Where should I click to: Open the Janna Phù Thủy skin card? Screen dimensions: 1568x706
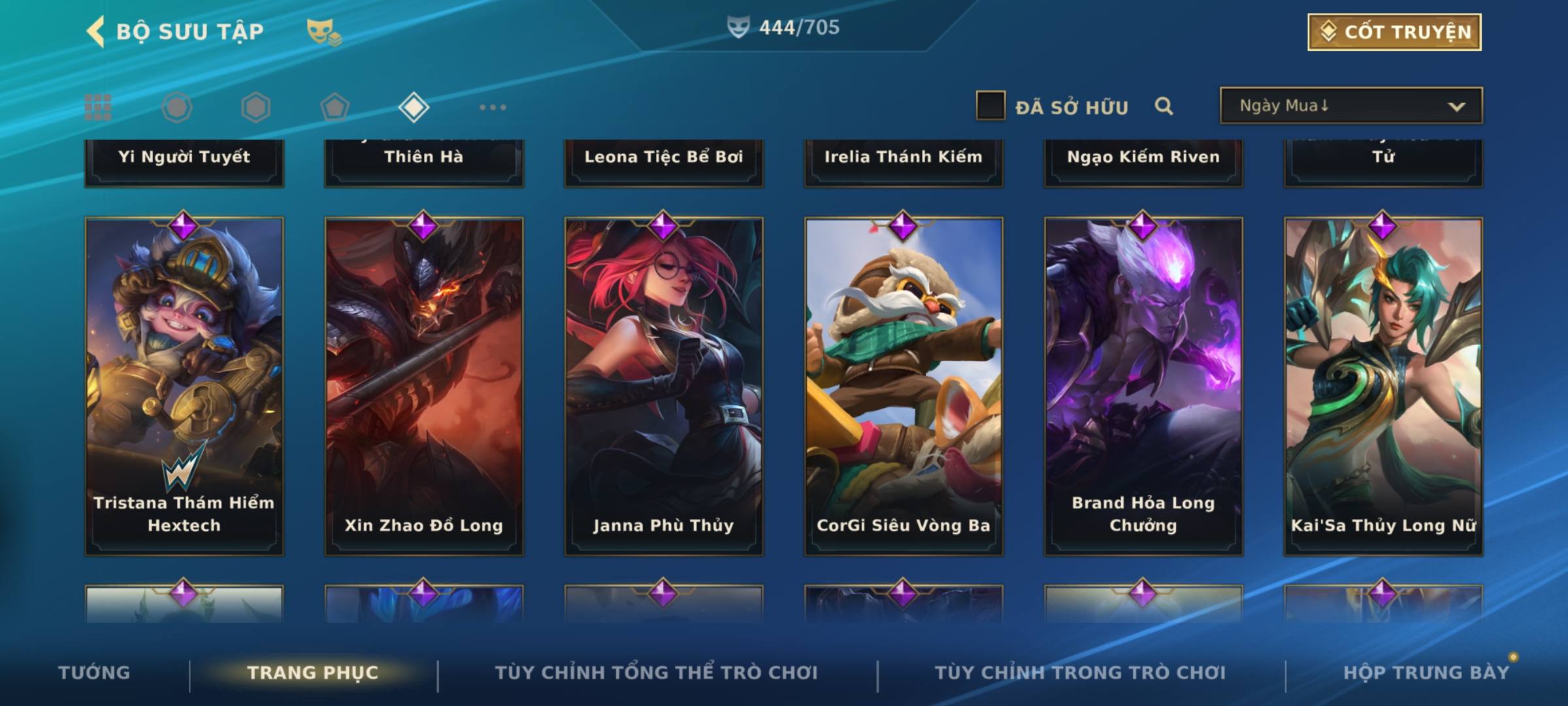pyautogui.click(x=664, y=386)
